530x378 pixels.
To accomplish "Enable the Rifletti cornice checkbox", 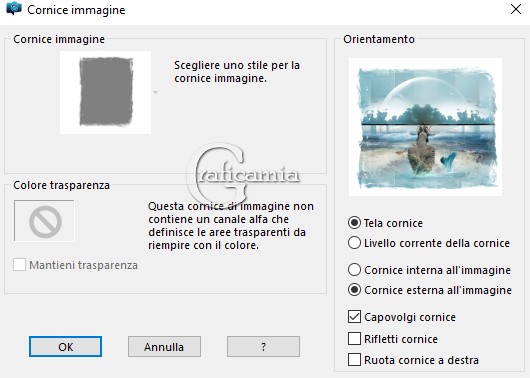I will coord(354,338).
